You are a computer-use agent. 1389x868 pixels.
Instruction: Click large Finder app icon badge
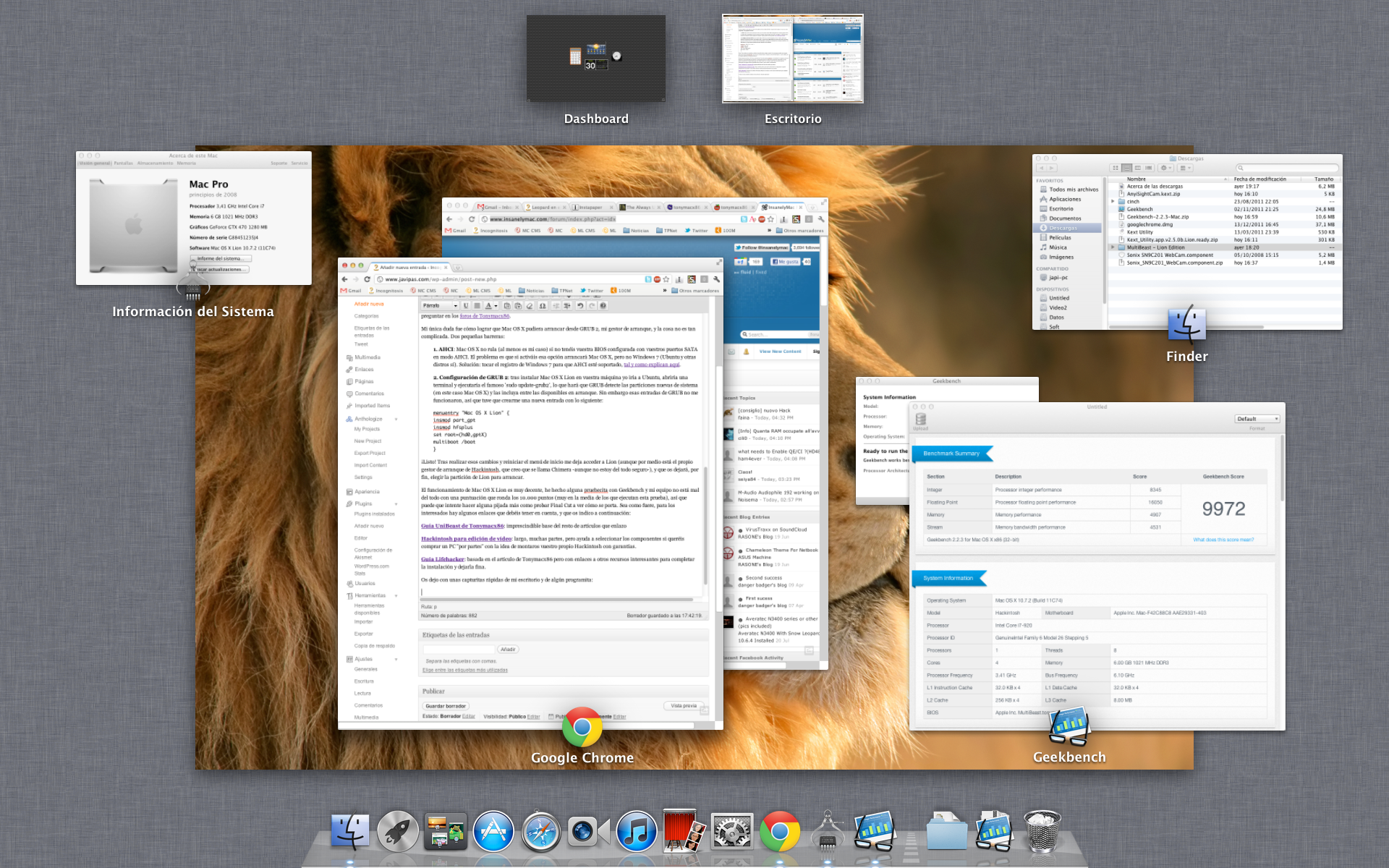coord(1187,324)
